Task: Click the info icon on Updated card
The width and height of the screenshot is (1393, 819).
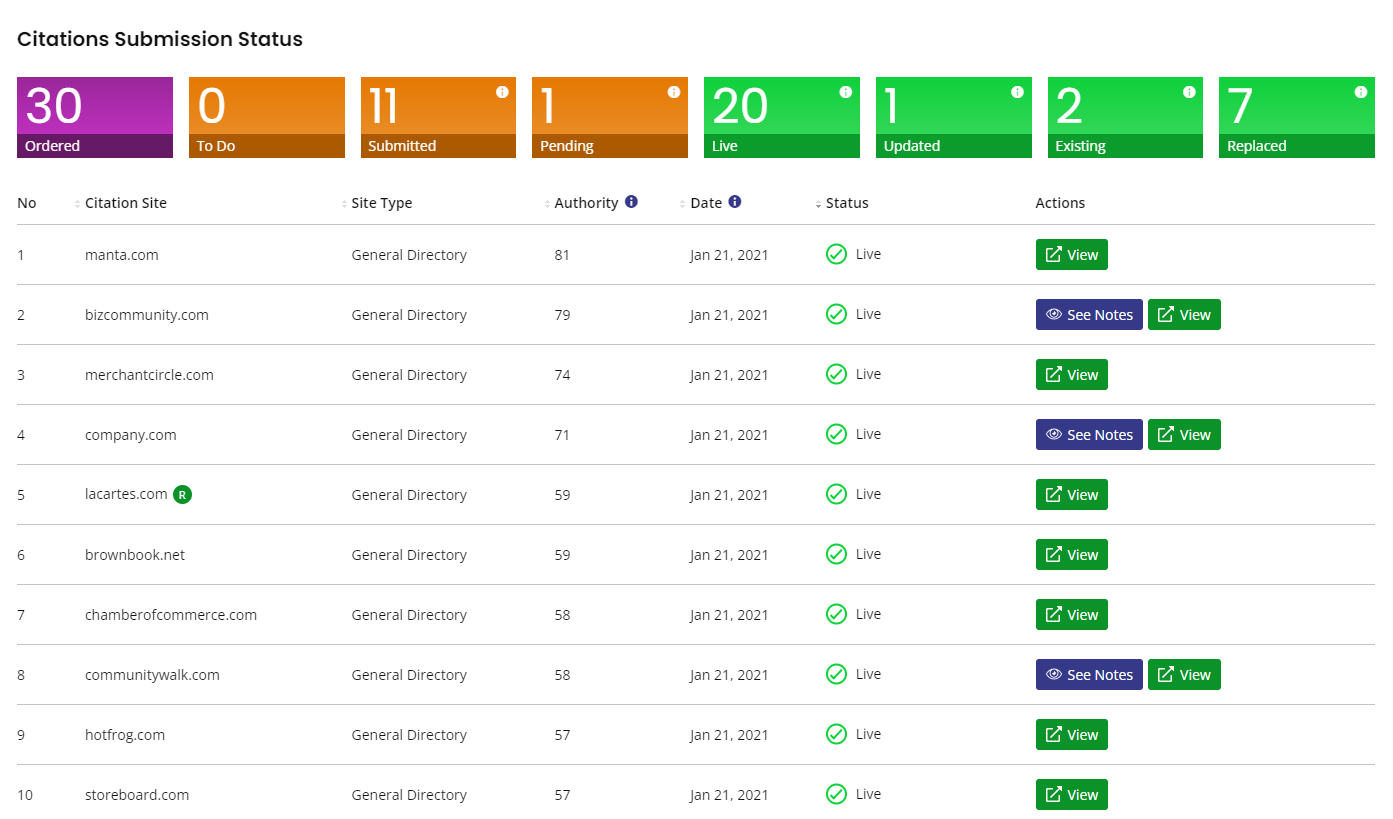Action: pyautogui.click(x=1017, y=92)
